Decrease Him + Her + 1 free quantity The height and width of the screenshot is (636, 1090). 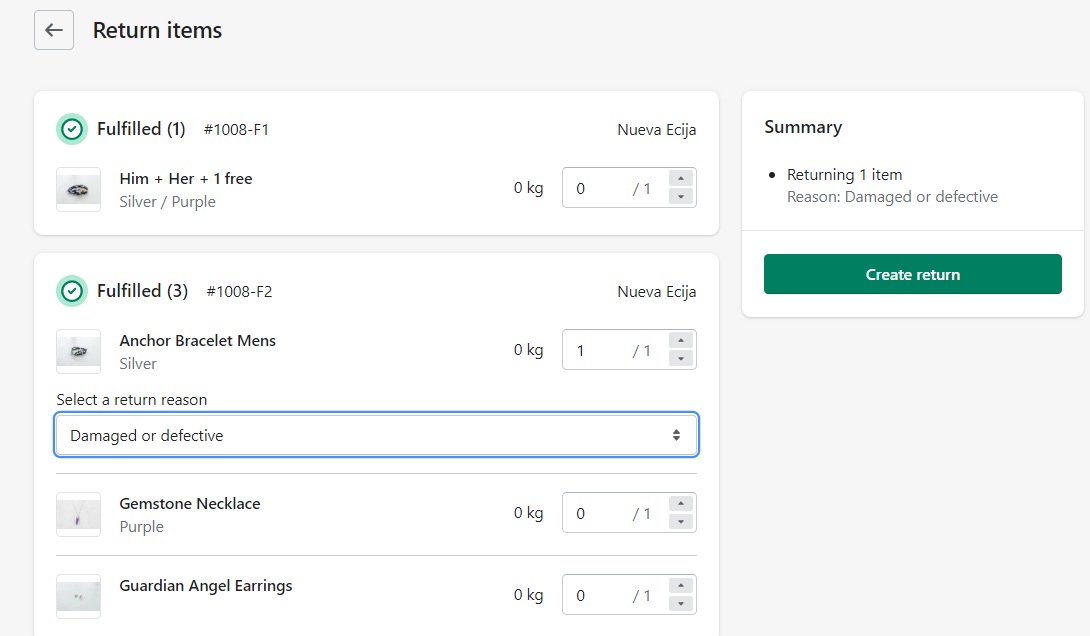pyautogui.click(x=681, y=196)
